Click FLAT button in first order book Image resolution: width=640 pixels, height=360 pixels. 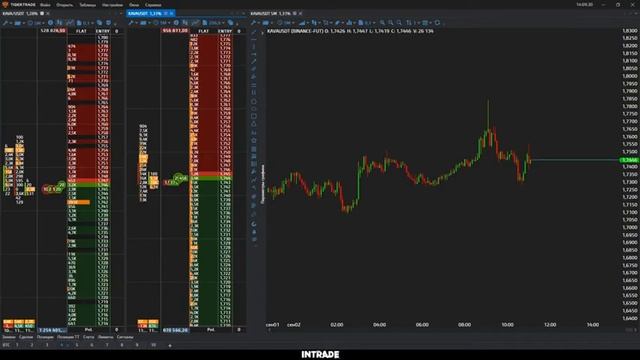pos(81,31)
